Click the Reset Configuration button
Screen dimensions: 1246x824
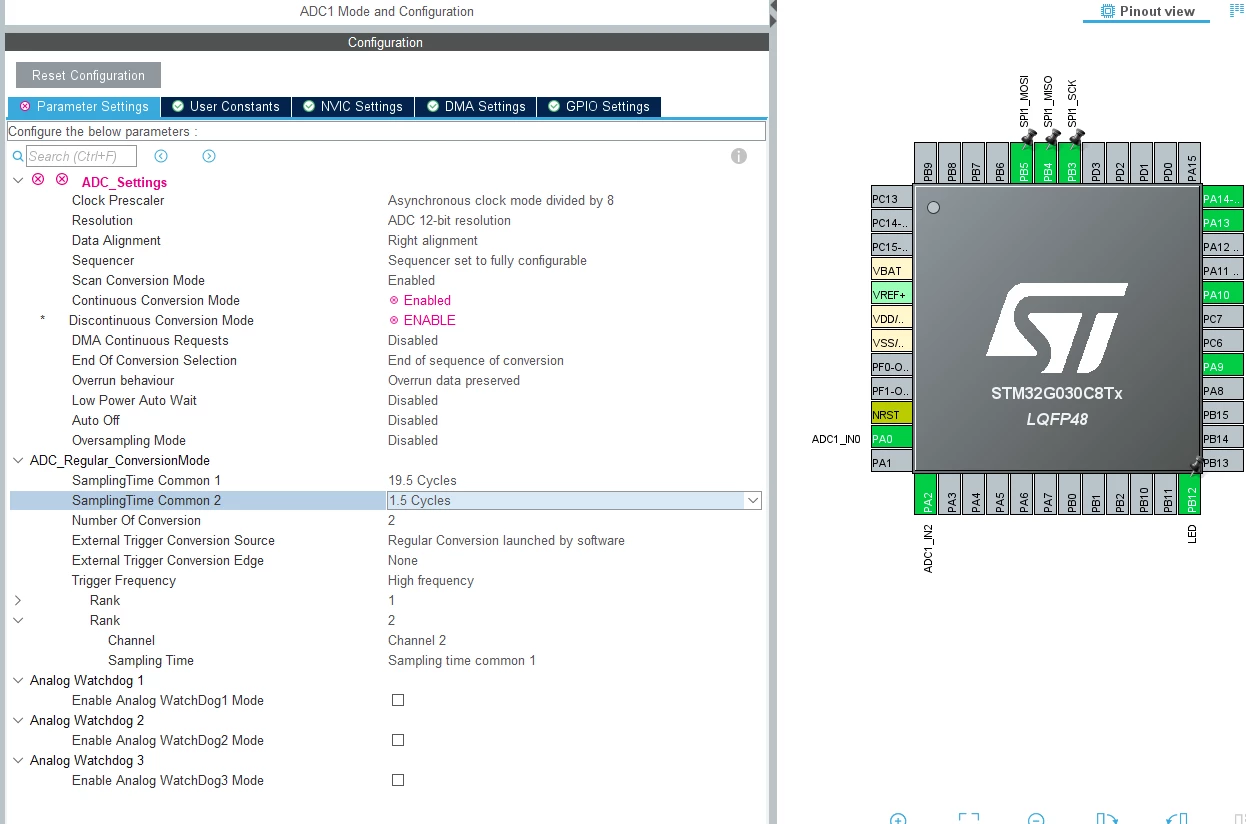point(88,75)
